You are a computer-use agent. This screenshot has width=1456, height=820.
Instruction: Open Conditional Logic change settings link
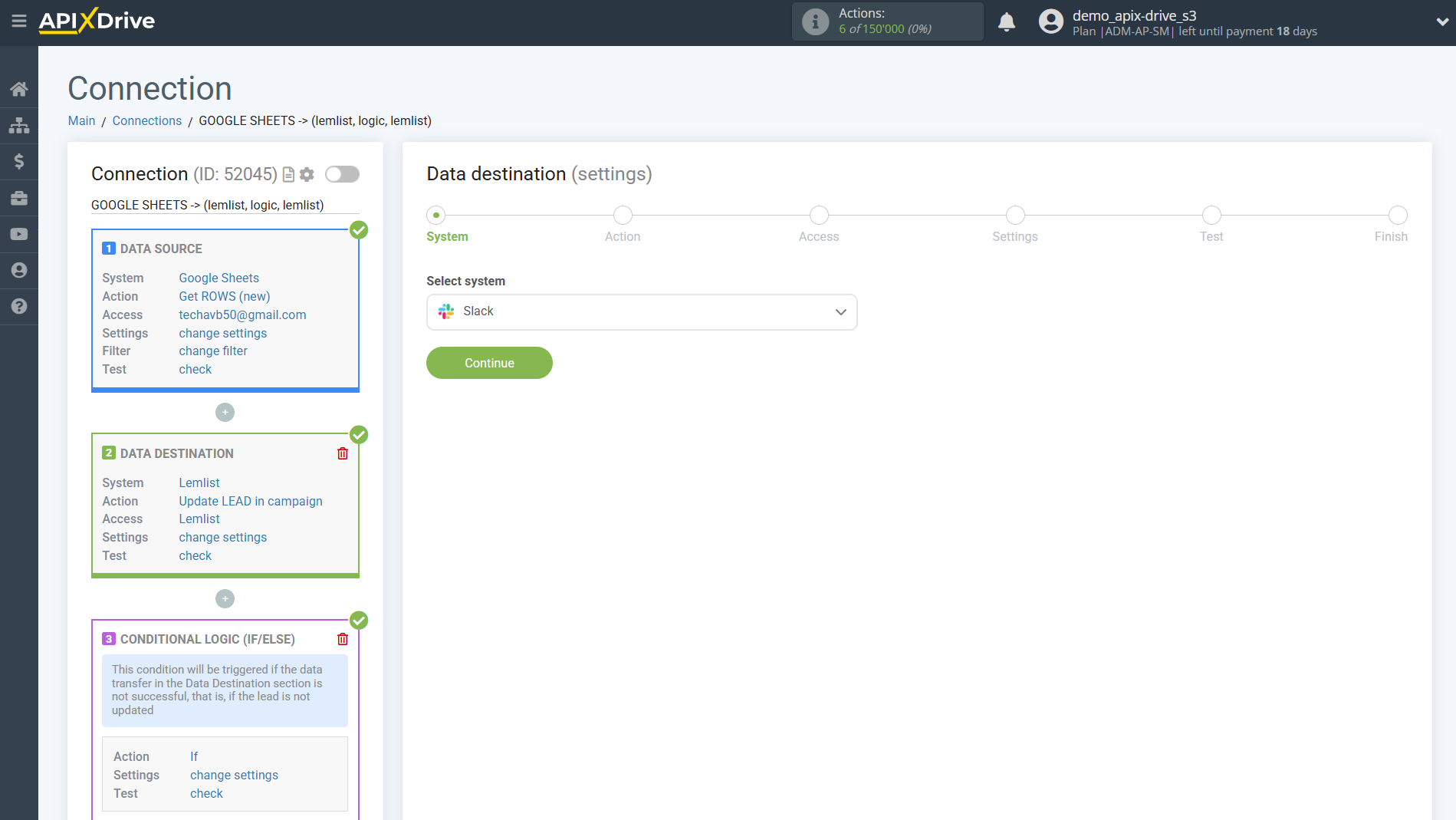click(x=234, y=775)
